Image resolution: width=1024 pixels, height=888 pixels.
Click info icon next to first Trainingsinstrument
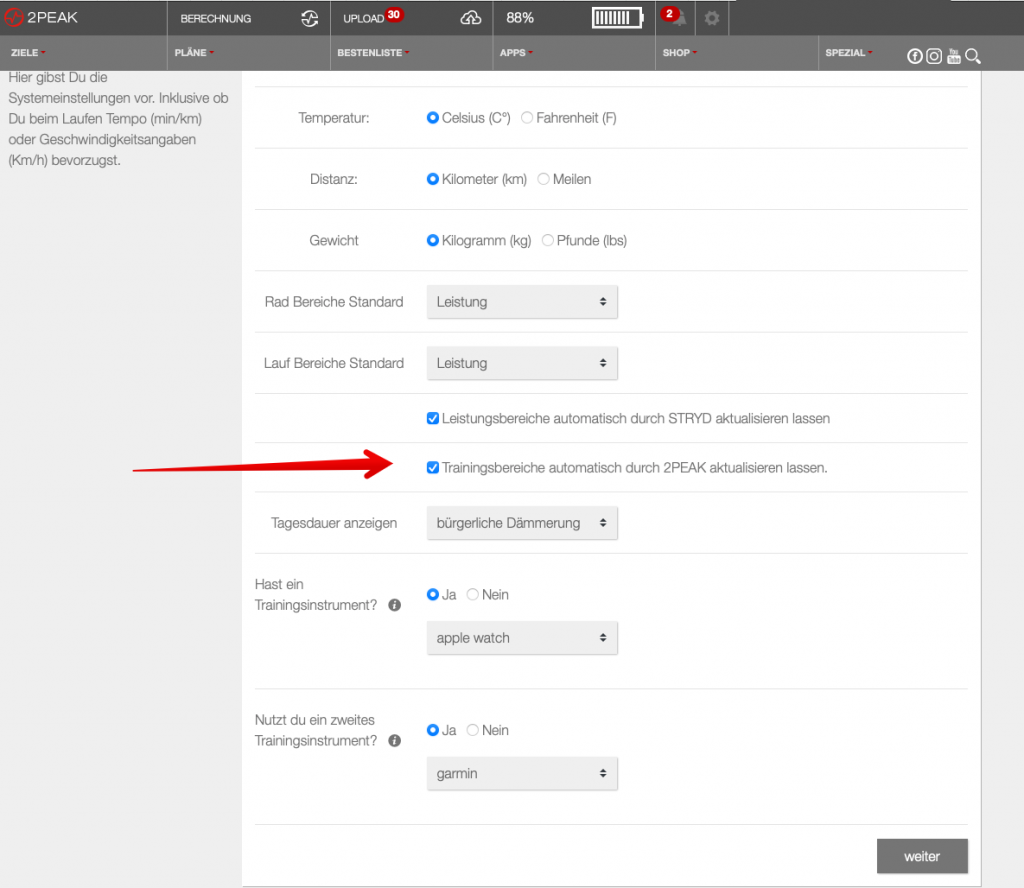394,605
